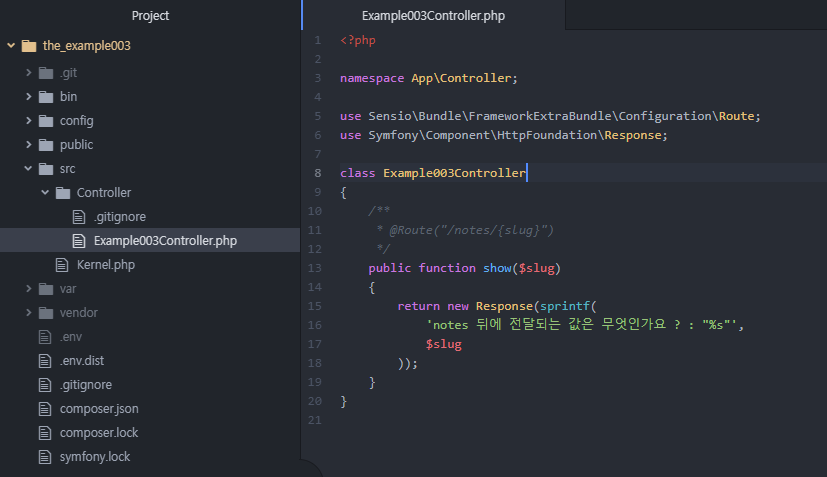Expand the config folder chevron

coord(27,121)
